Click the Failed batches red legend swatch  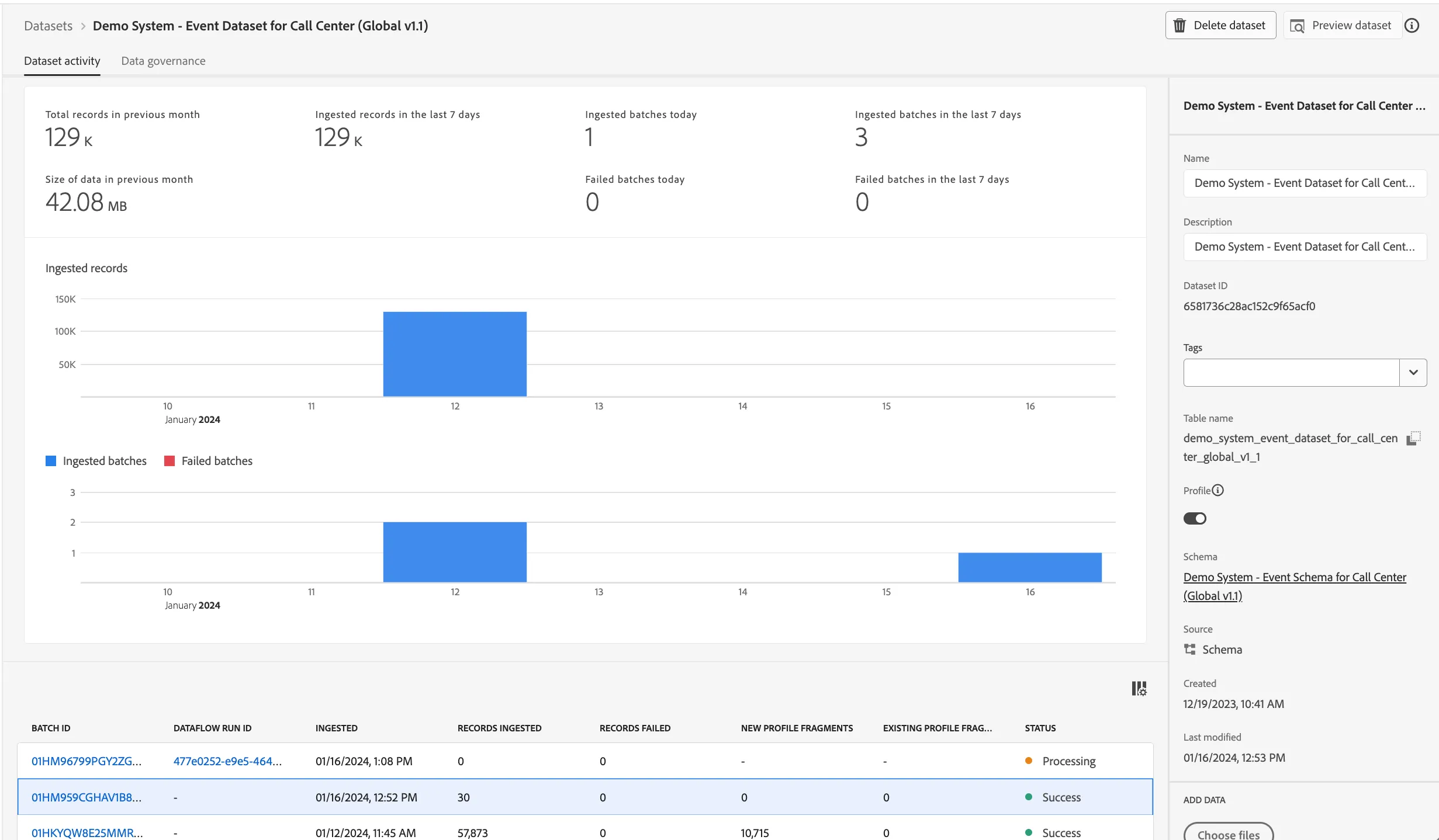click(170, 461)
